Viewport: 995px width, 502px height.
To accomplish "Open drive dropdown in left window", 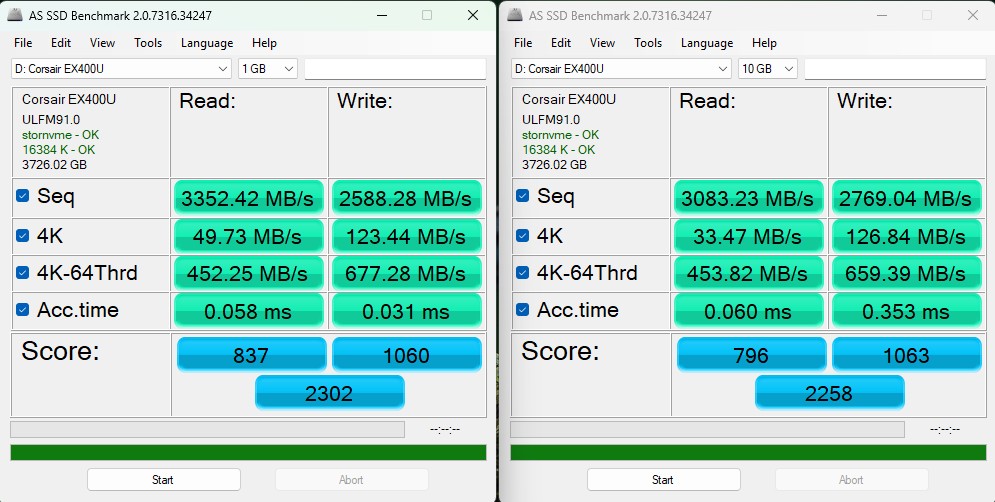I will click(x=121, y=69).
